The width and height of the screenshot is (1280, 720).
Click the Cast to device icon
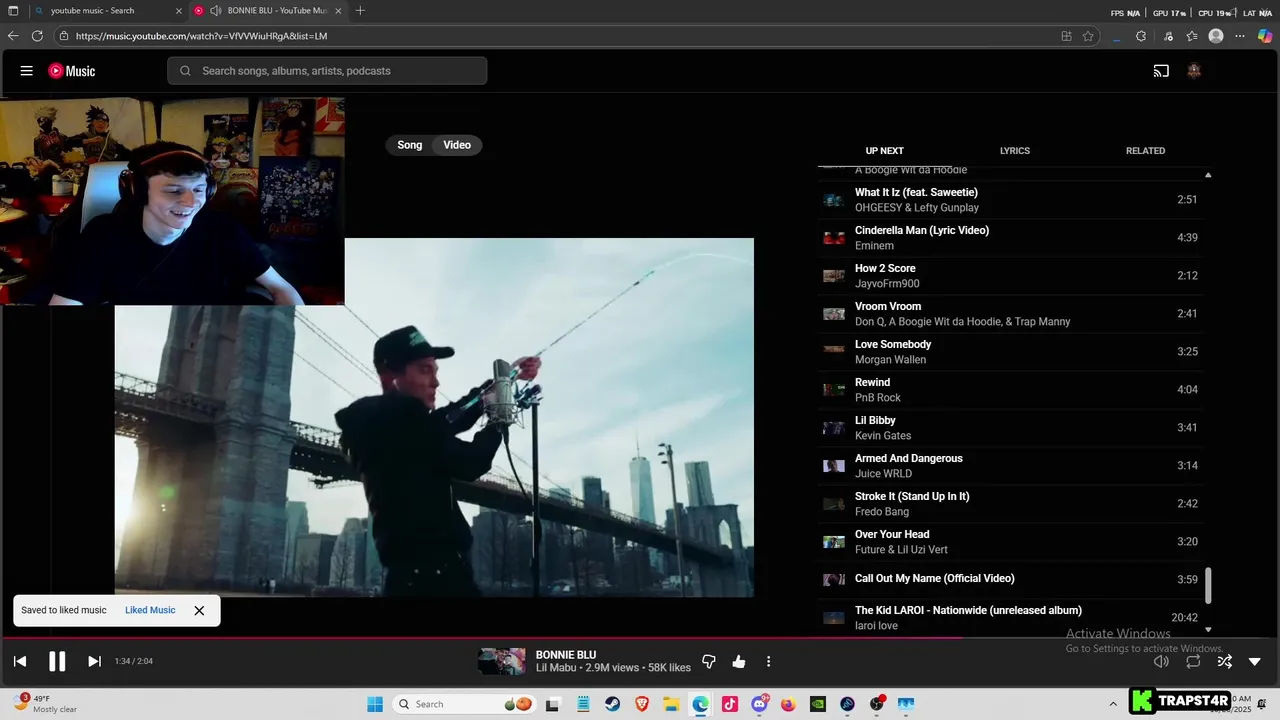click(x=1161, y=71)
